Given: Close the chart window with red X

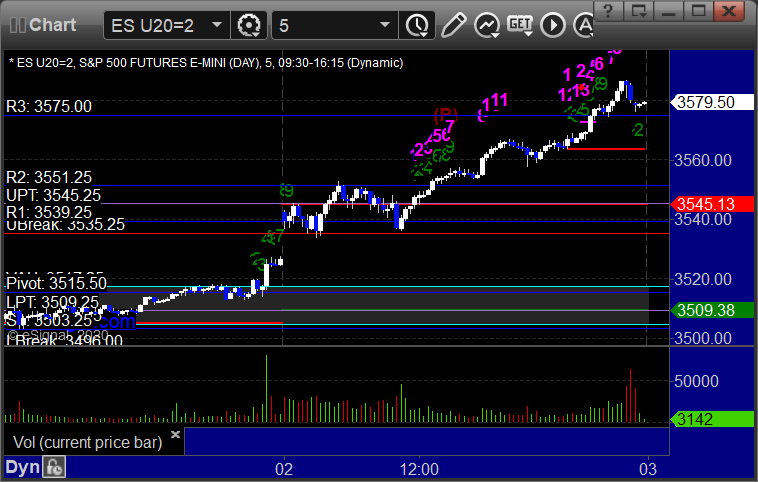Looking at the screenshot, I should pos(729,11).
